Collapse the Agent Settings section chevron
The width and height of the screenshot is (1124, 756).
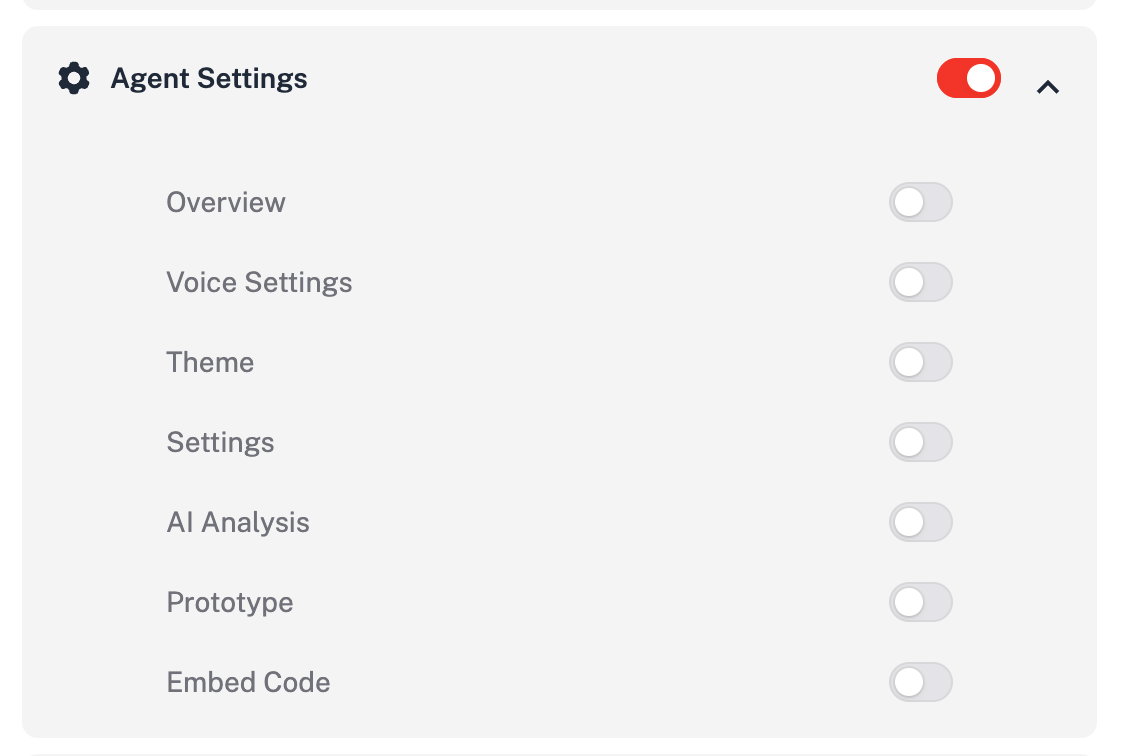[1047, 87]
